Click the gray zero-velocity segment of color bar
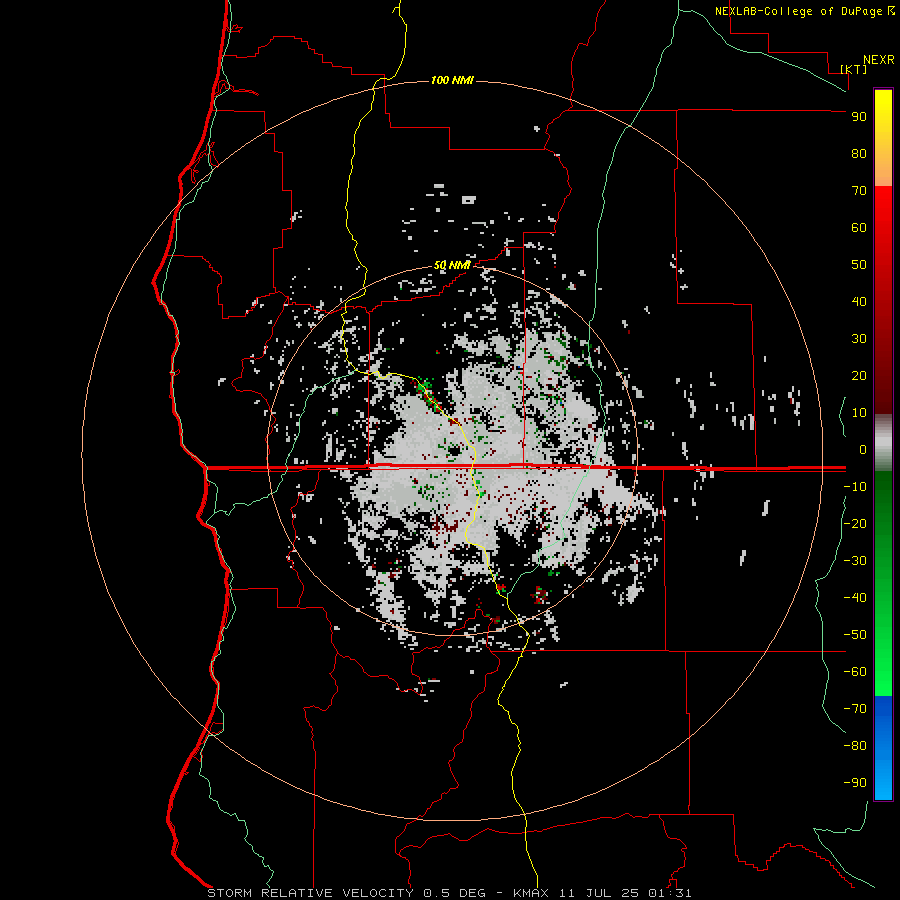Screen dimensions: 900x900 pos(883,443)
